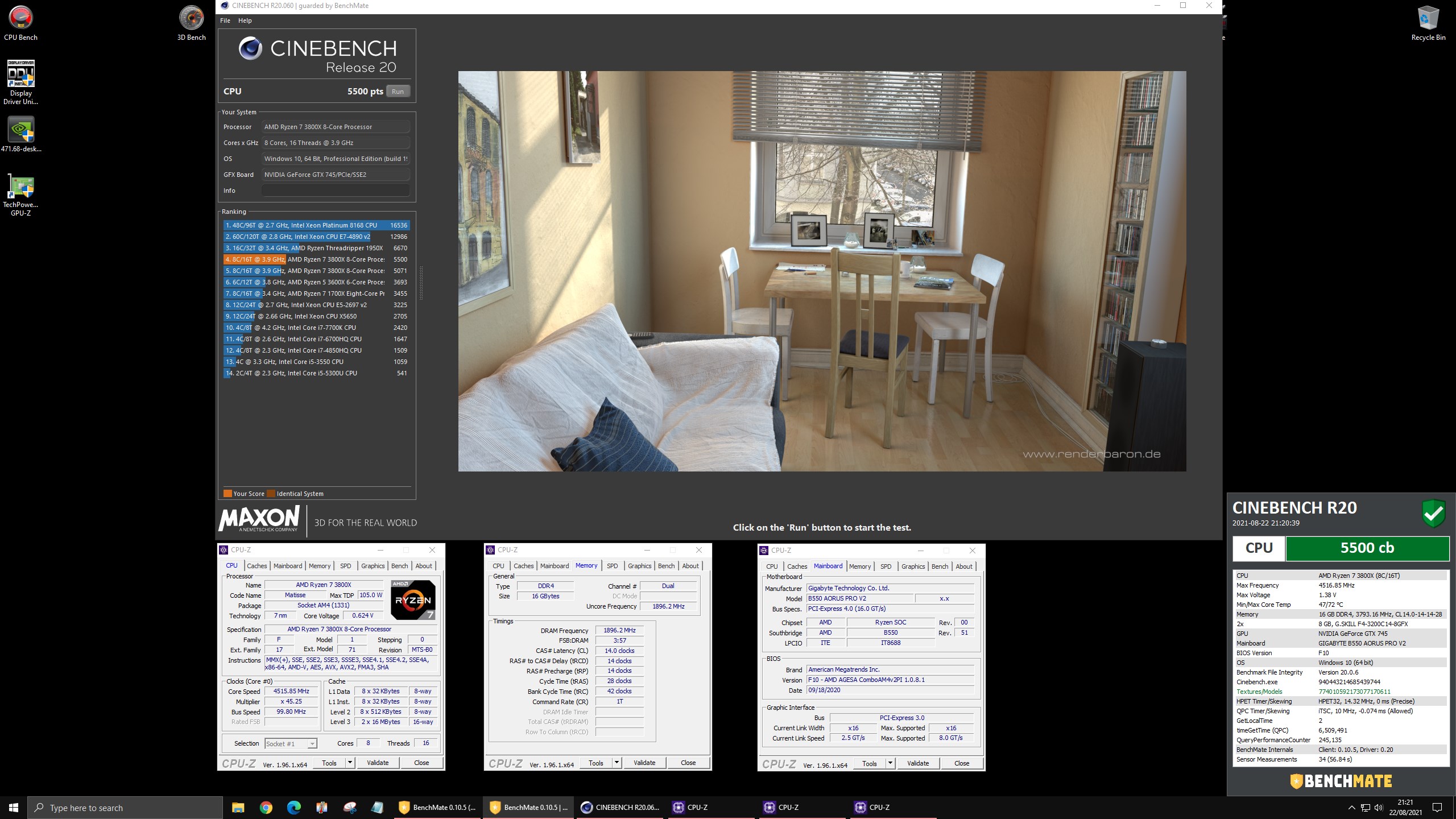Click the Info input field in Cinebench
The image size is (1456, 819).
[x=336, y=191]
